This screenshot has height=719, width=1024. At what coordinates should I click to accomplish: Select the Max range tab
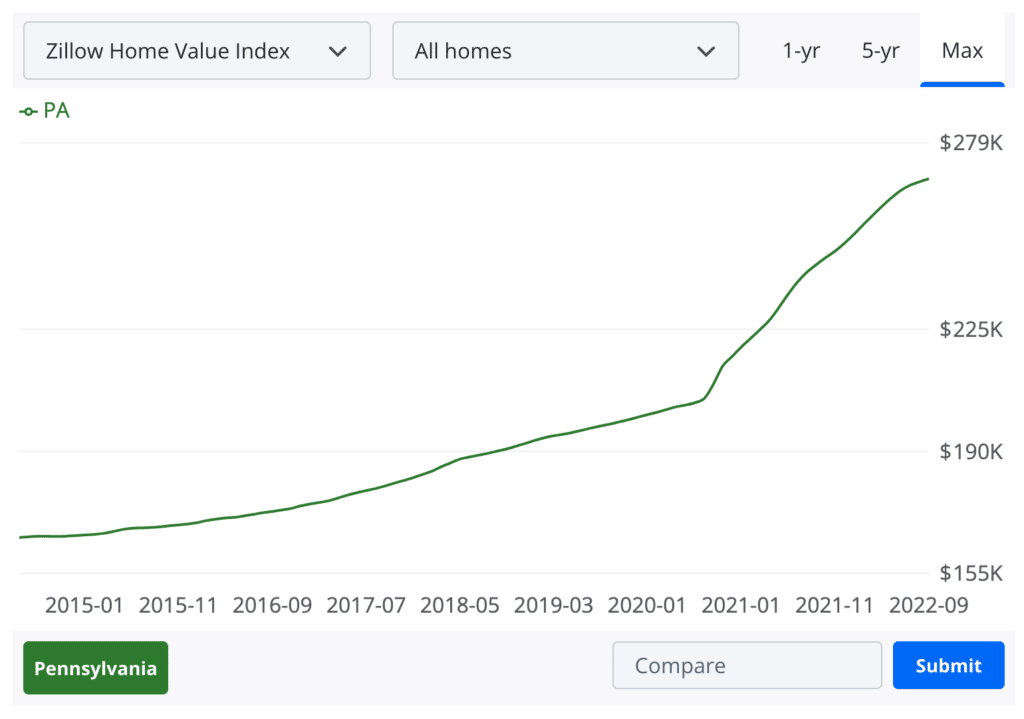962,51
